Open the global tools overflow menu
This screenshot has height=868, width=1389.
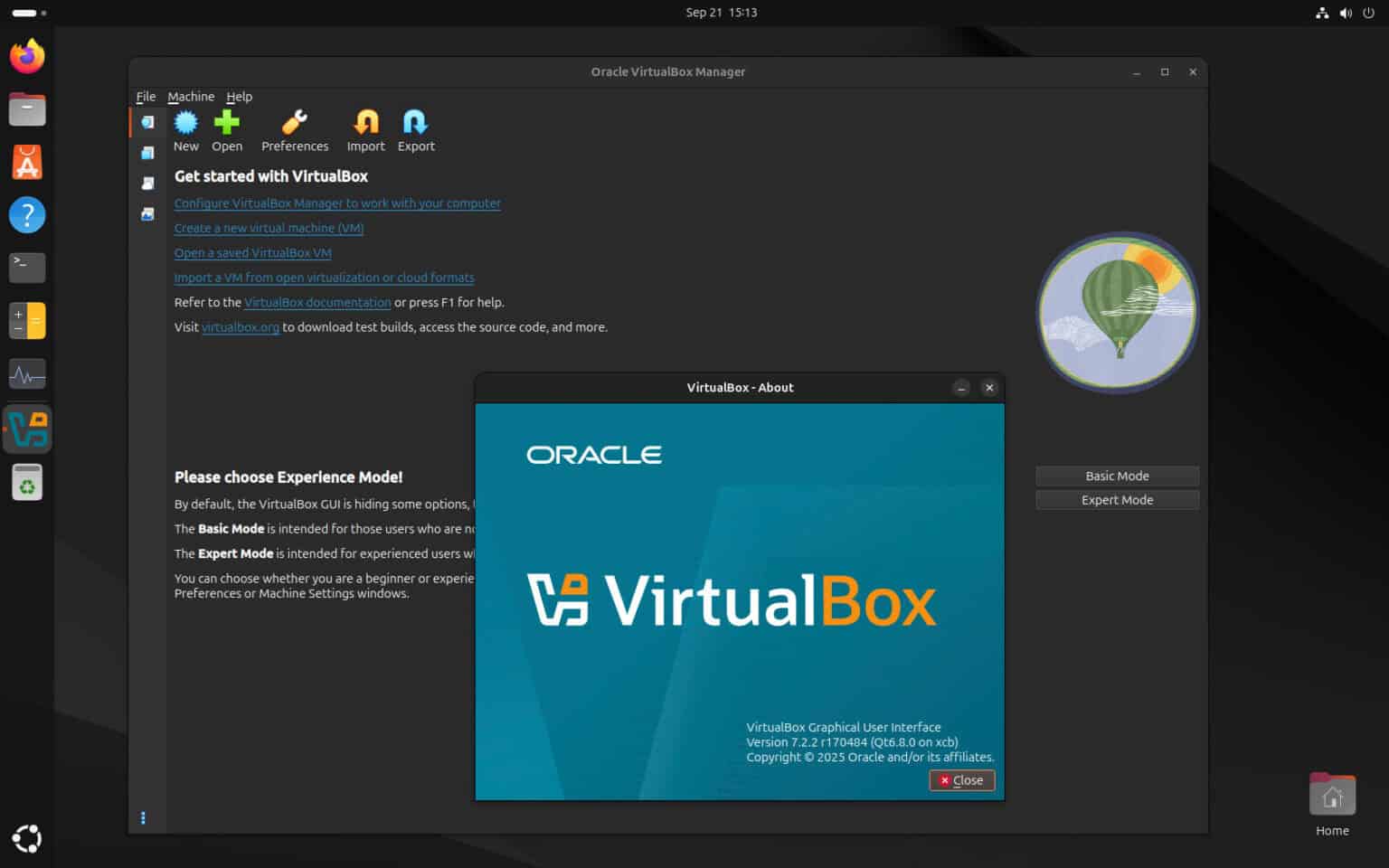click(x=144, y=817)
